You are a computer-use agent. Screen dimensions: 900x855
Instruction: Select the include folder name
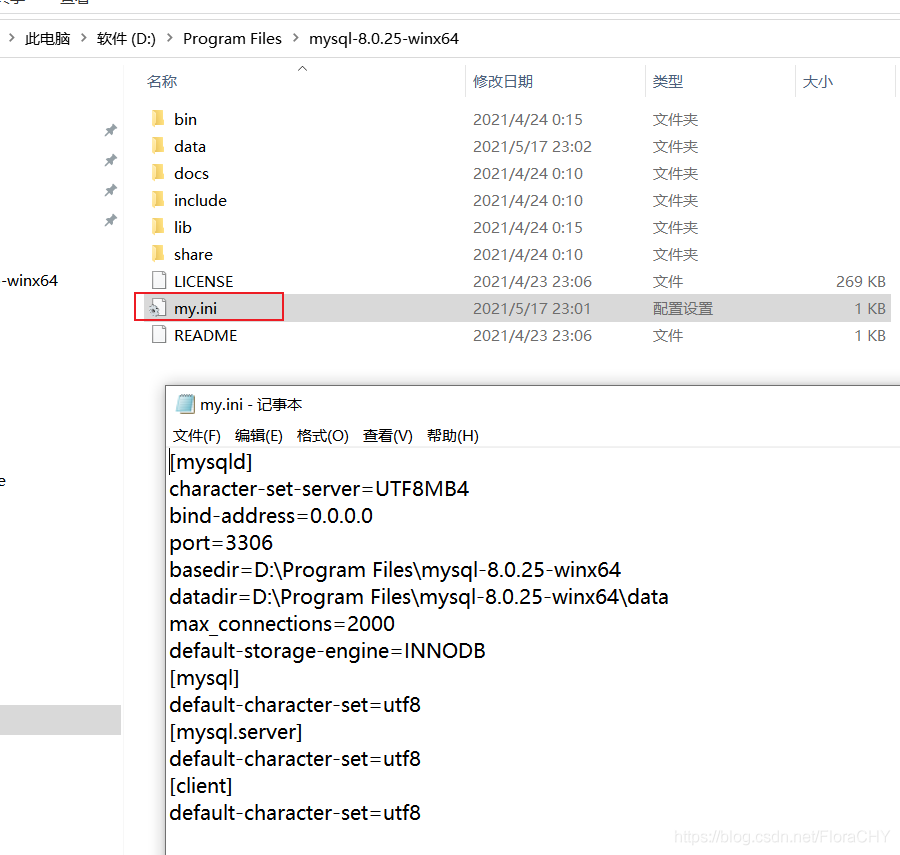200,200
